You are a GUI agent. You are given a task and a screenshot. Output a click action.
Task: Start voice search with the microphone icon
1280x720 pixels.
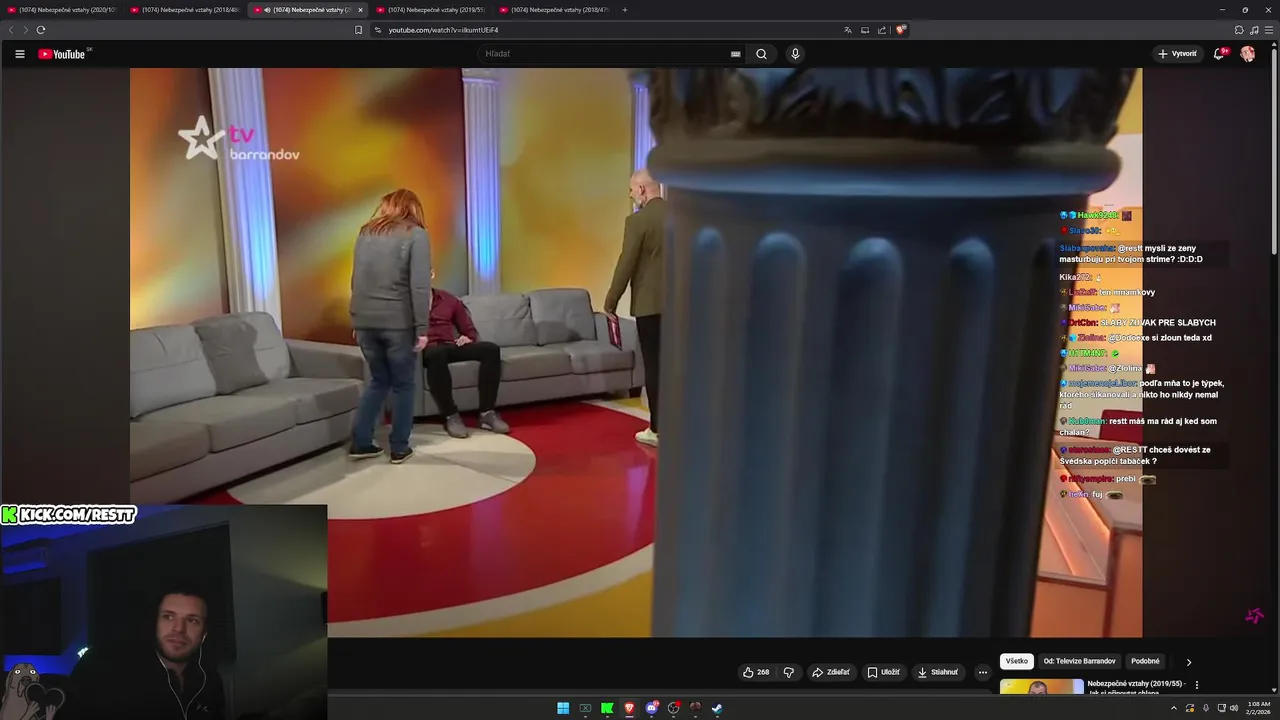(x=795, y=54)
